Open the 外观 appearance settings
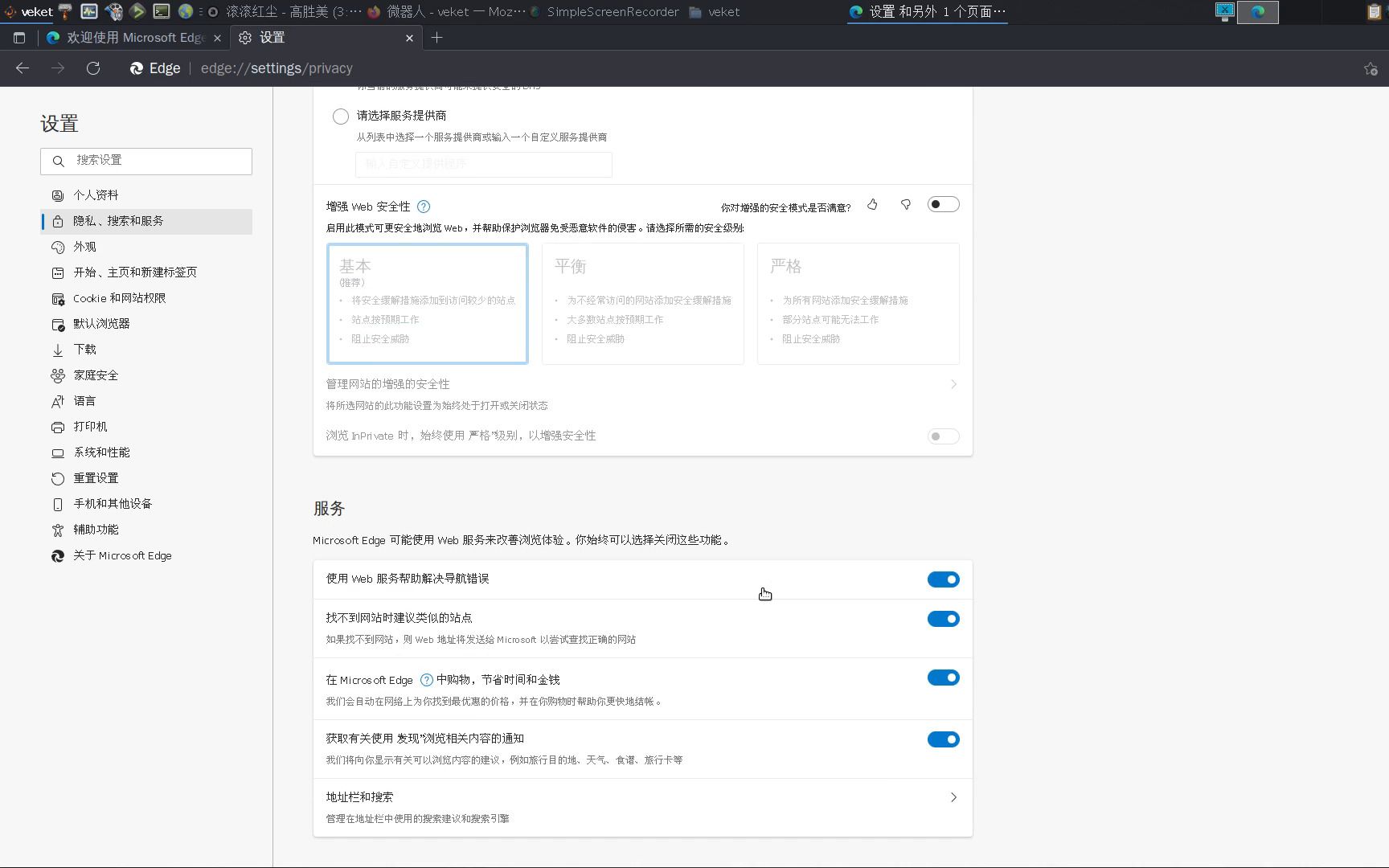The height and width of the screenshot is (868, 1389). click(x=85, y=247)
